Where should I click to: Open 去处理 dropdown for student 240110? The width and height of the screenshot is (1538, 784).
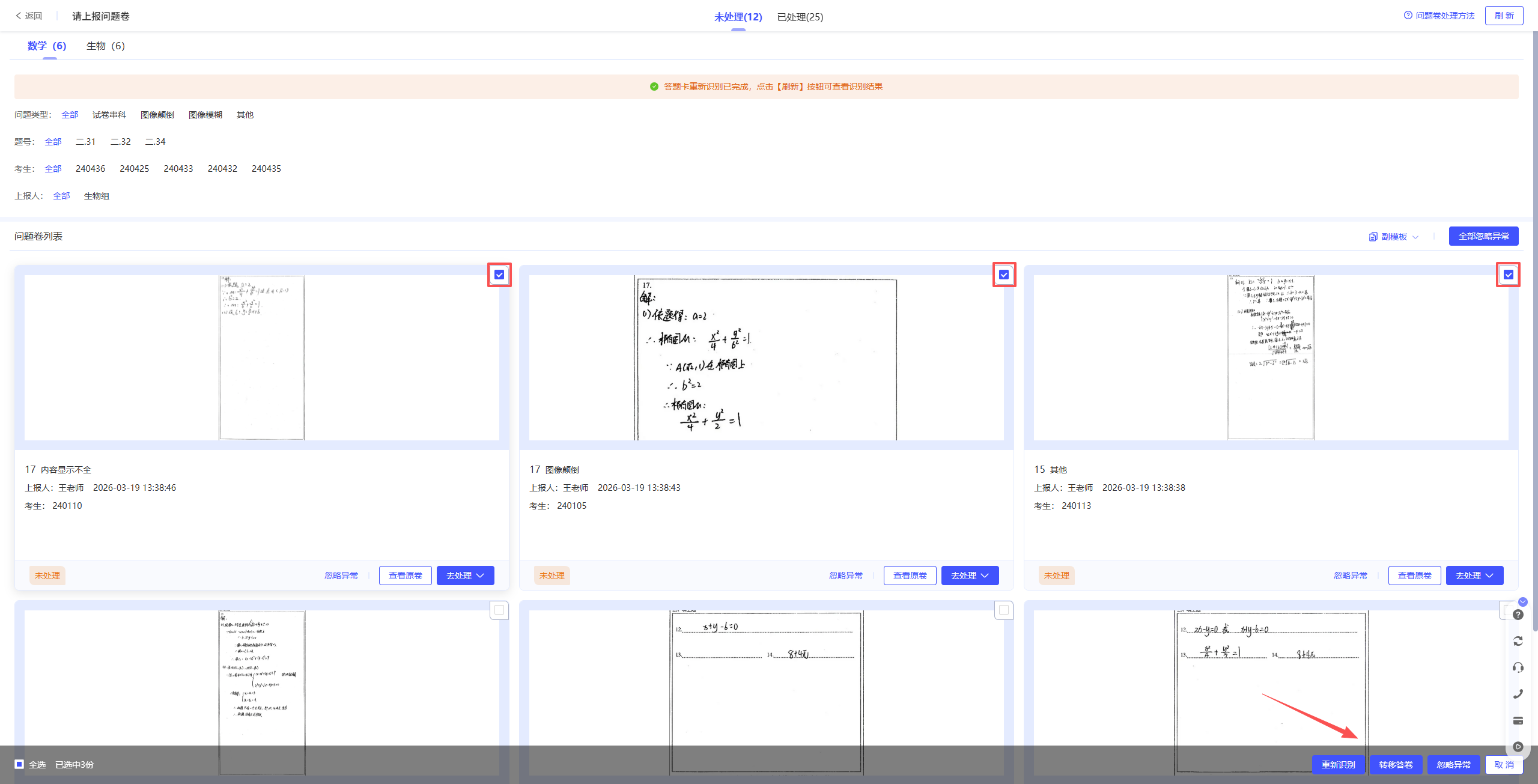tap(465, 576)
